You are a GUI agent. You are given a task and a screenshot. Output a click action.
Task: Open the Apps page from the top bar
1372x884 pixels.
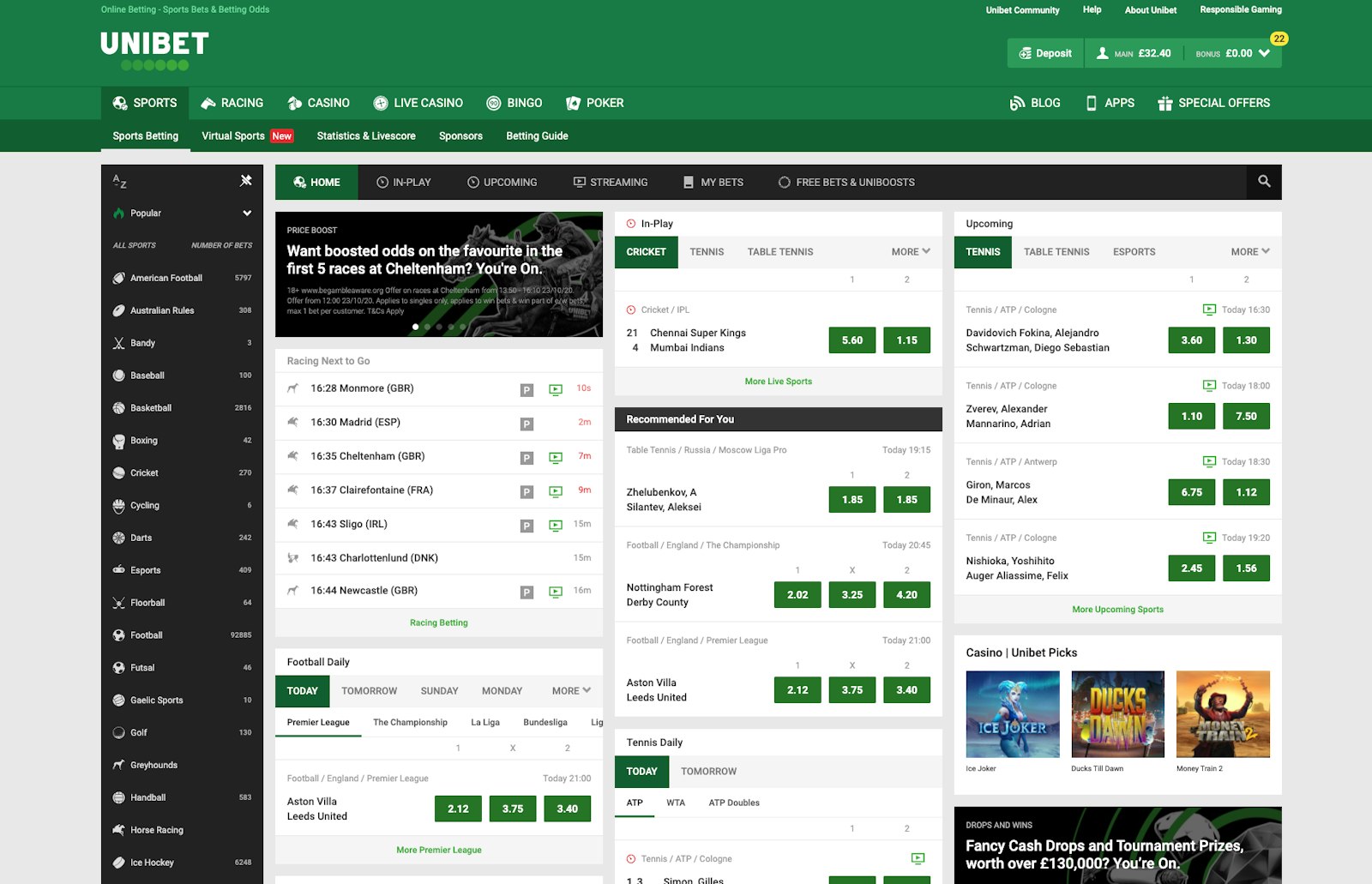click(1110, 103)
